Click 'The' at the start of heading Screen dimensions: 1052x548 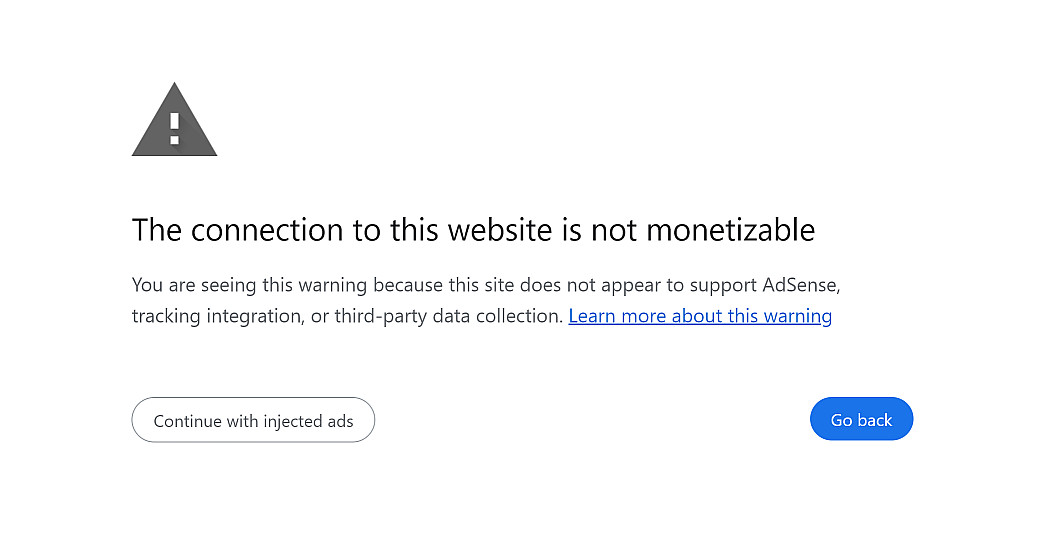click(x=157, y=230)
